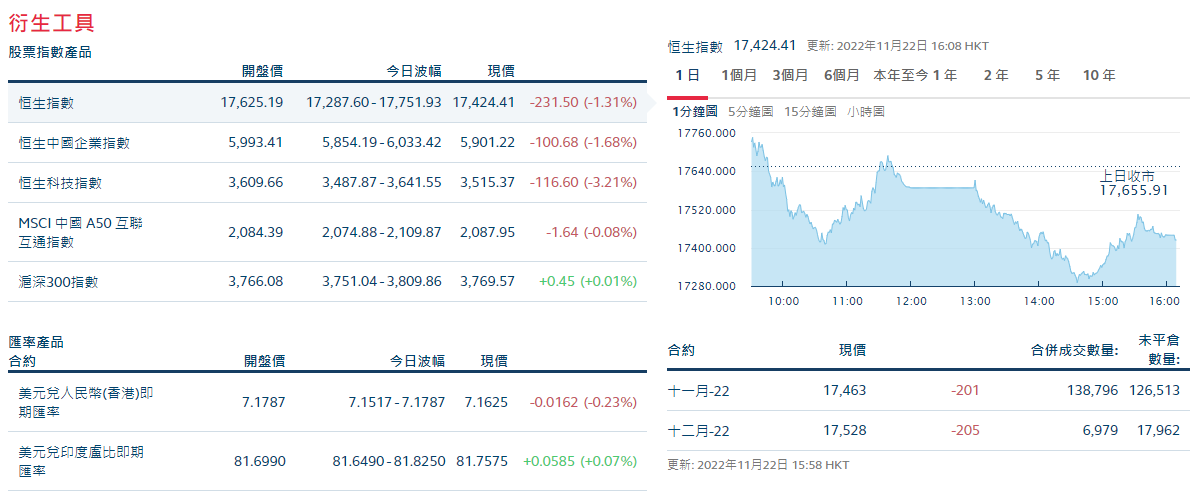
Task: Select the 5 年 chart tab
Action: 1047,75
